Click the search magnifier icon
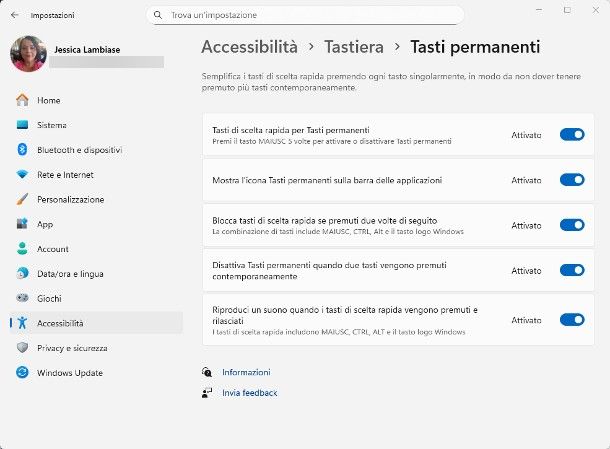Screen dimensions: 610x449 coord(159,16)
